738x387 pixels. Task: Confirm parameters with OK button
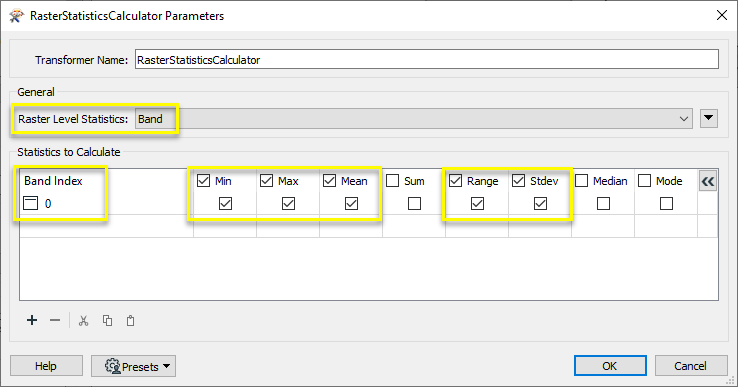[x=610, y=366]
